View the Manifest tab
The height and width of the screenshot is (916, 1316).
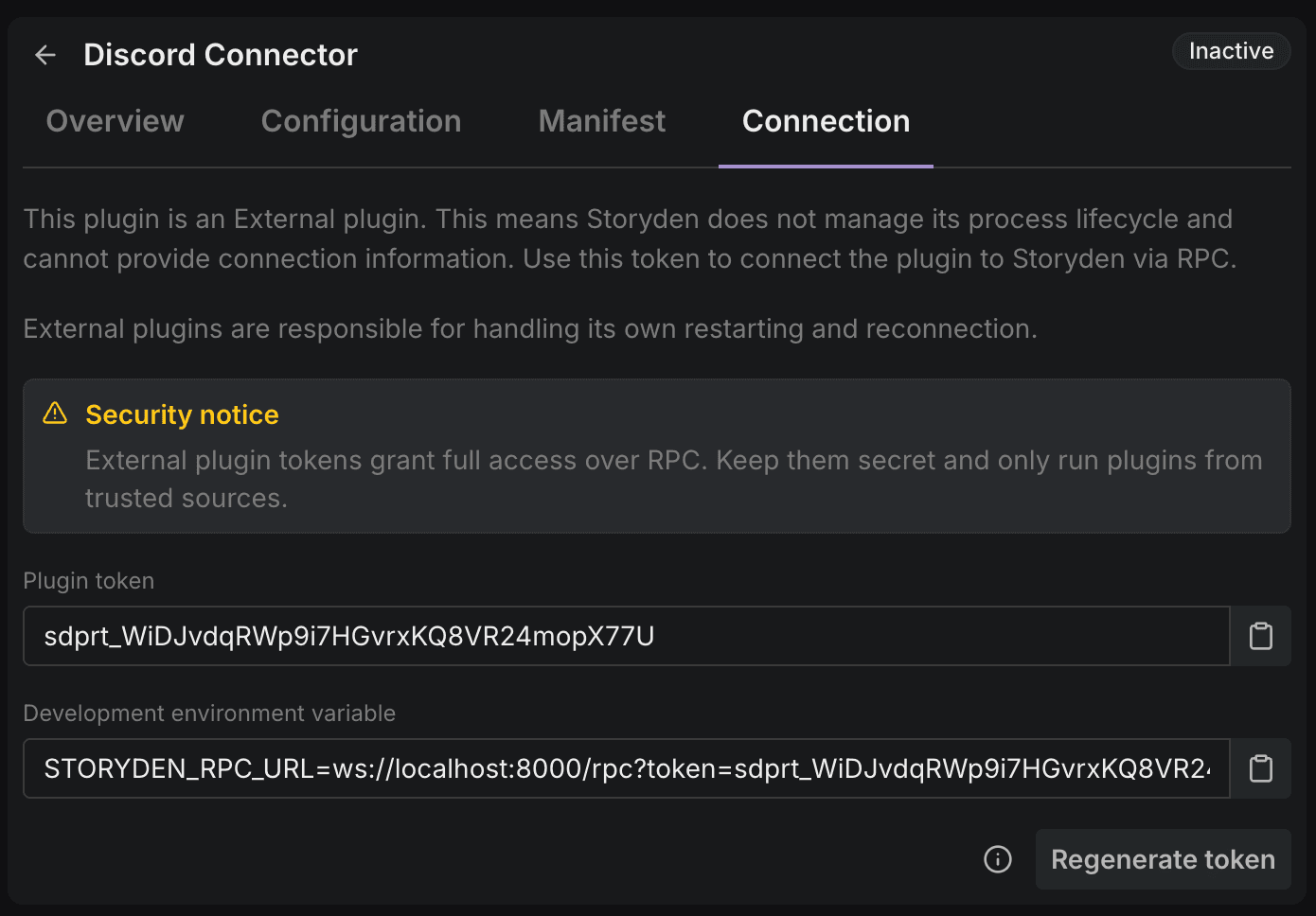[601, 121]
